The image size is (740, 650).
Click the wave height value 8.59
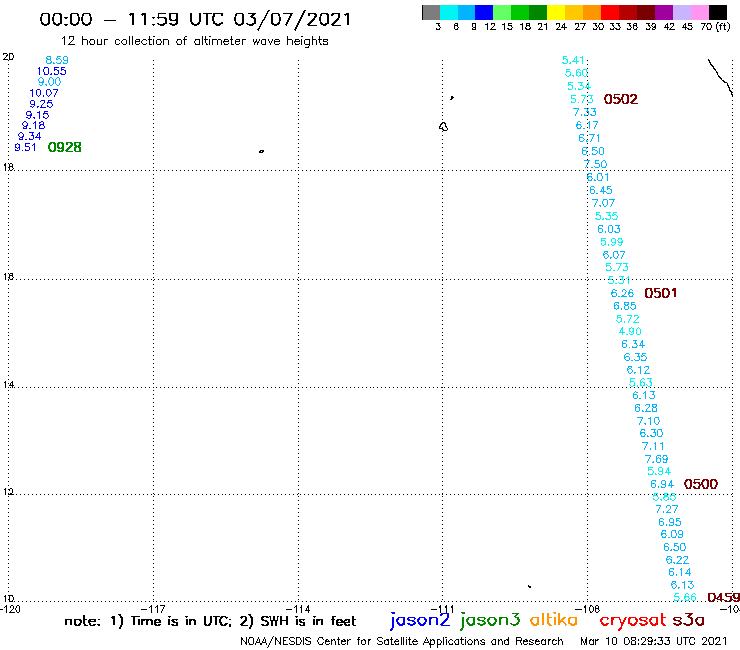pos(57,60)
